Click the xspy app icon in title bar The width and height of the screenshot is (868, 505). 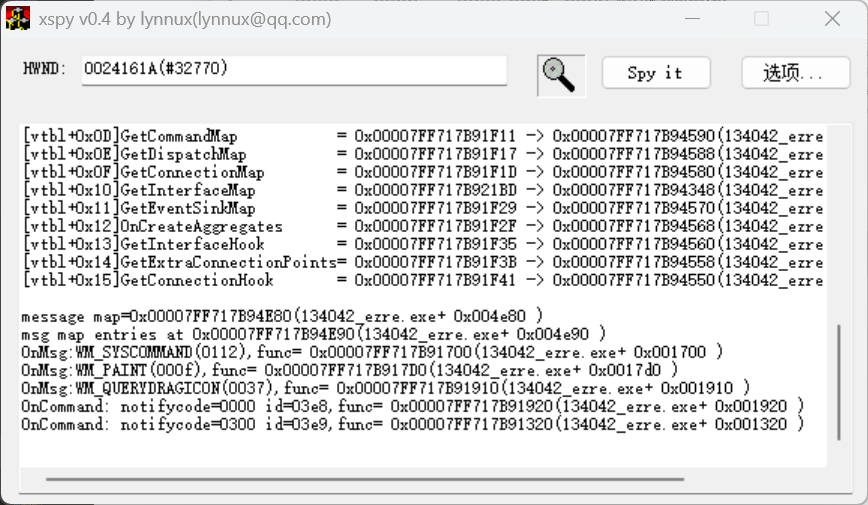coord(17,19)
